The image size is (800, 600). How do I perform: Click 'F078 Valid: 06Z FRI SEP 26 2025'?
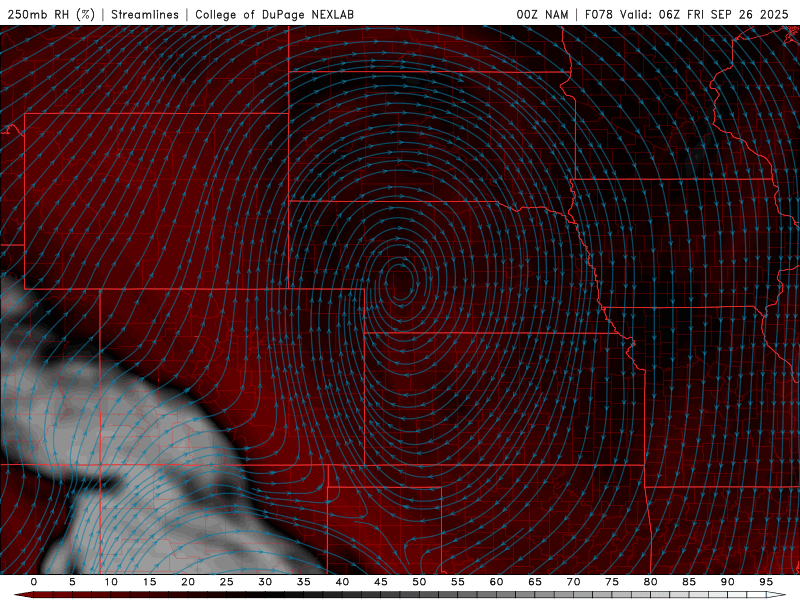(687, 14)
